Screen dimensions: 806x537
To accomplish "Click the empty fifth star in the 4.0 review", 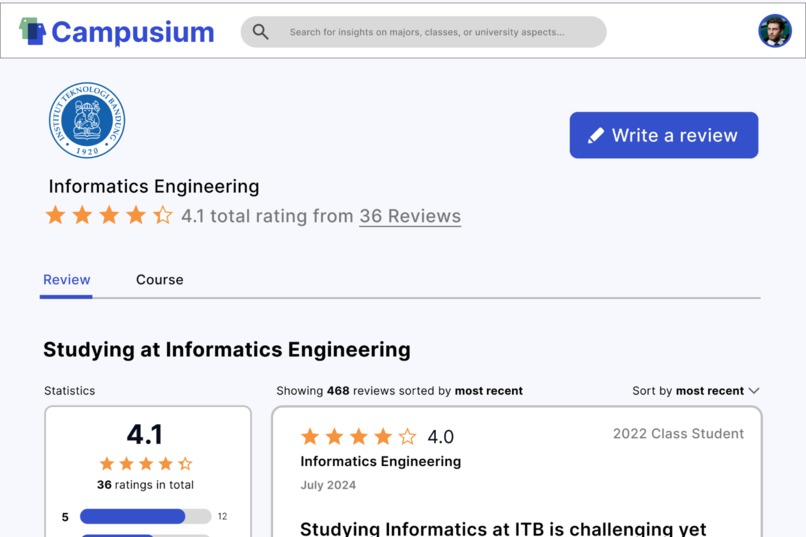I will tap(407, 436).
